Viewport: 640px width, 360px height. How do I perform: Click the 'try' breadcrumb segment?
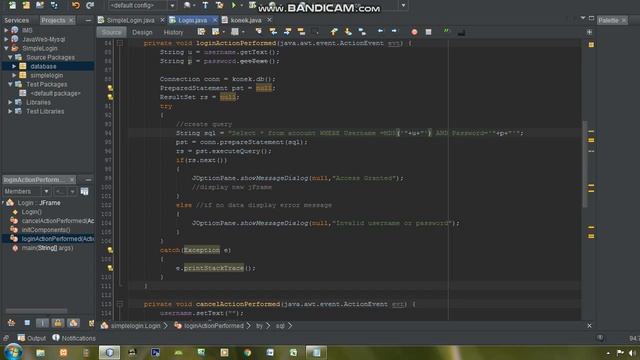click(x=259, y=326)
